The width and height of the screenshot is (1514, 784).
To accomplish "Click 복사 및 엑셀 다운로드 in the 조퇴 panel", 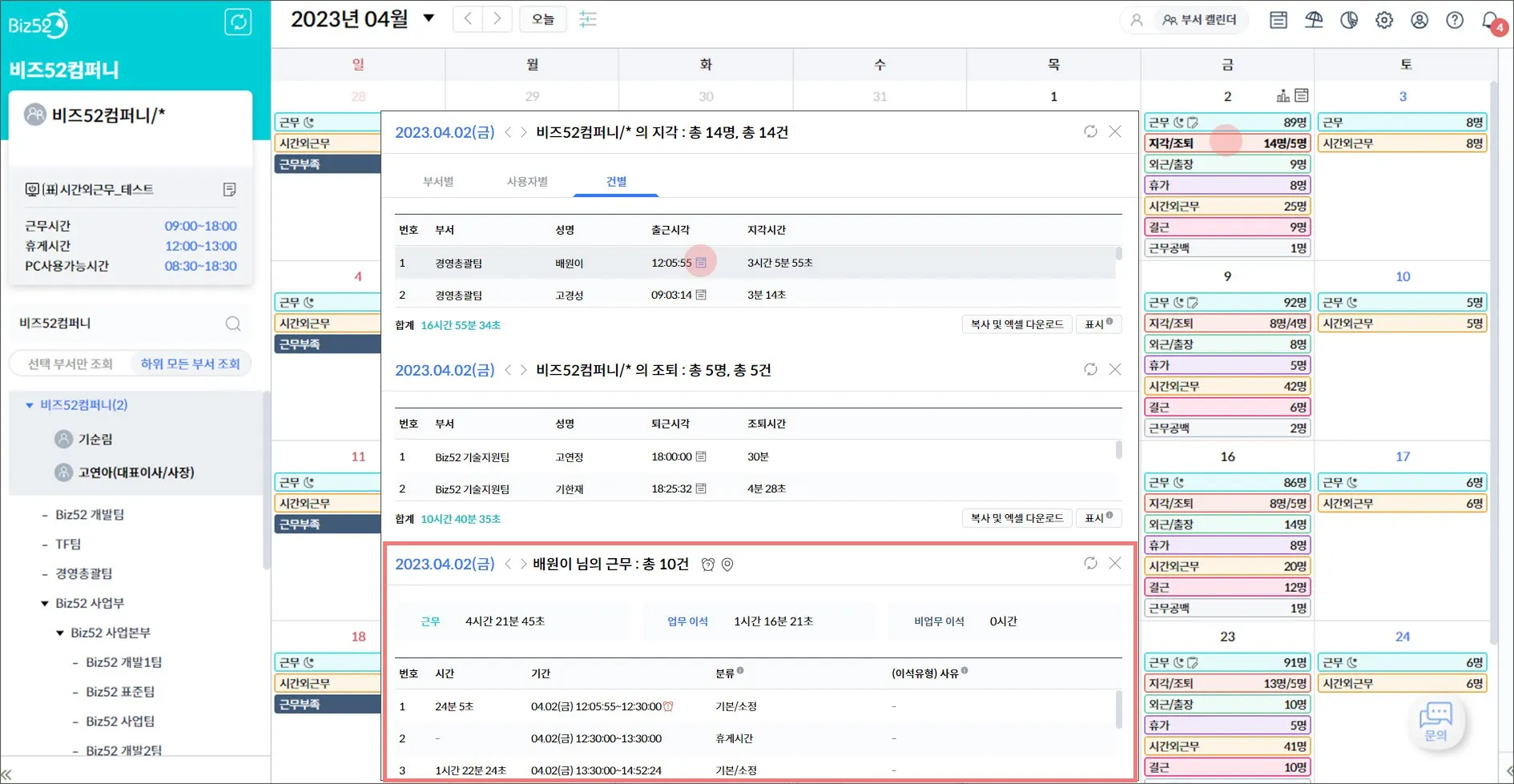I will (1017, 518).
